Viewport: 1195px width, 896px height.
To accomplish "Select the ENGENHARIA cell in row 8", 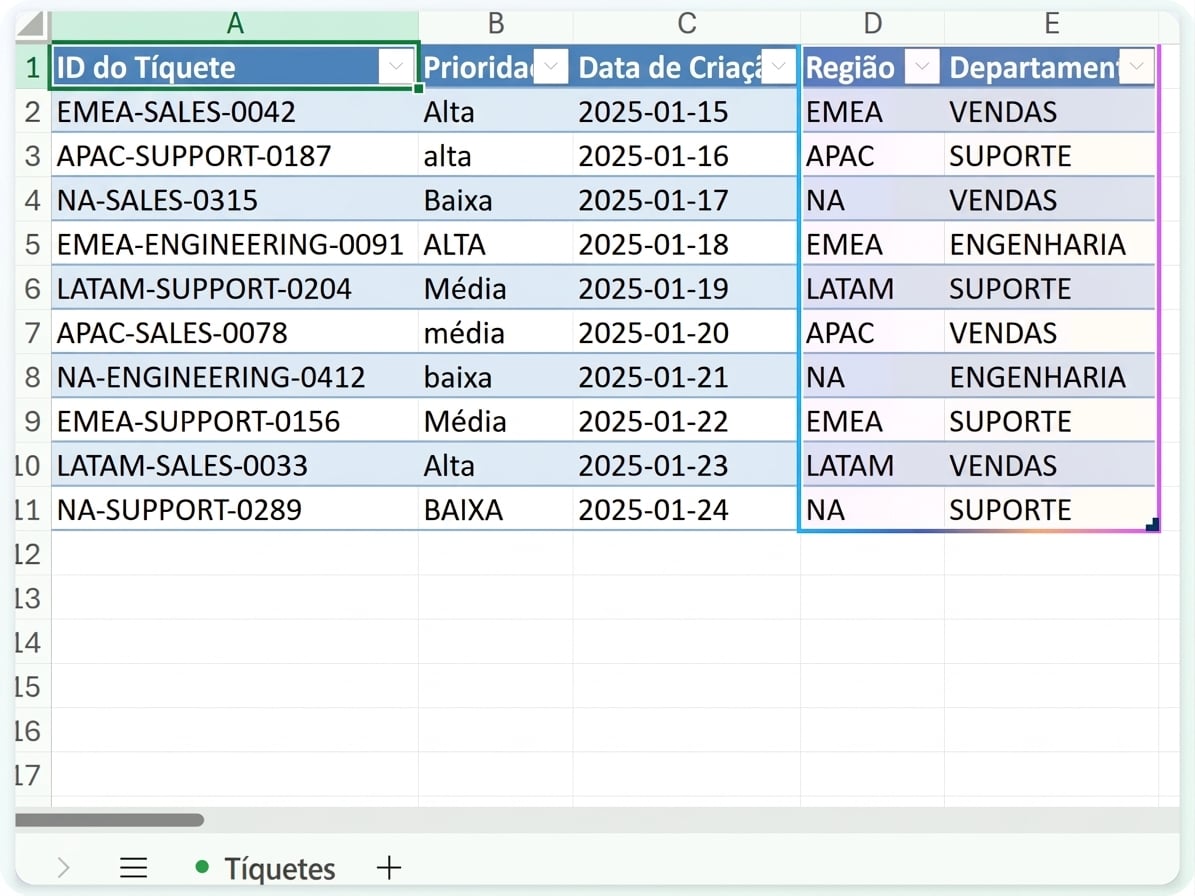I will [1050, 377].
